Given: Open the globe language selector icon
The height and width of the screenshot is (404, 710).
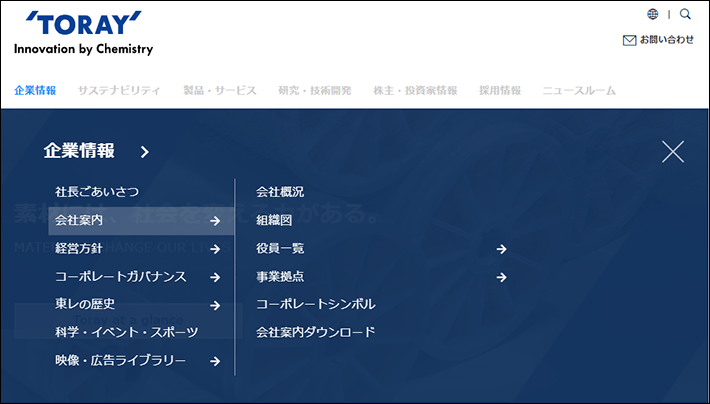Looking at the screenshot, I should coord(652,14).
